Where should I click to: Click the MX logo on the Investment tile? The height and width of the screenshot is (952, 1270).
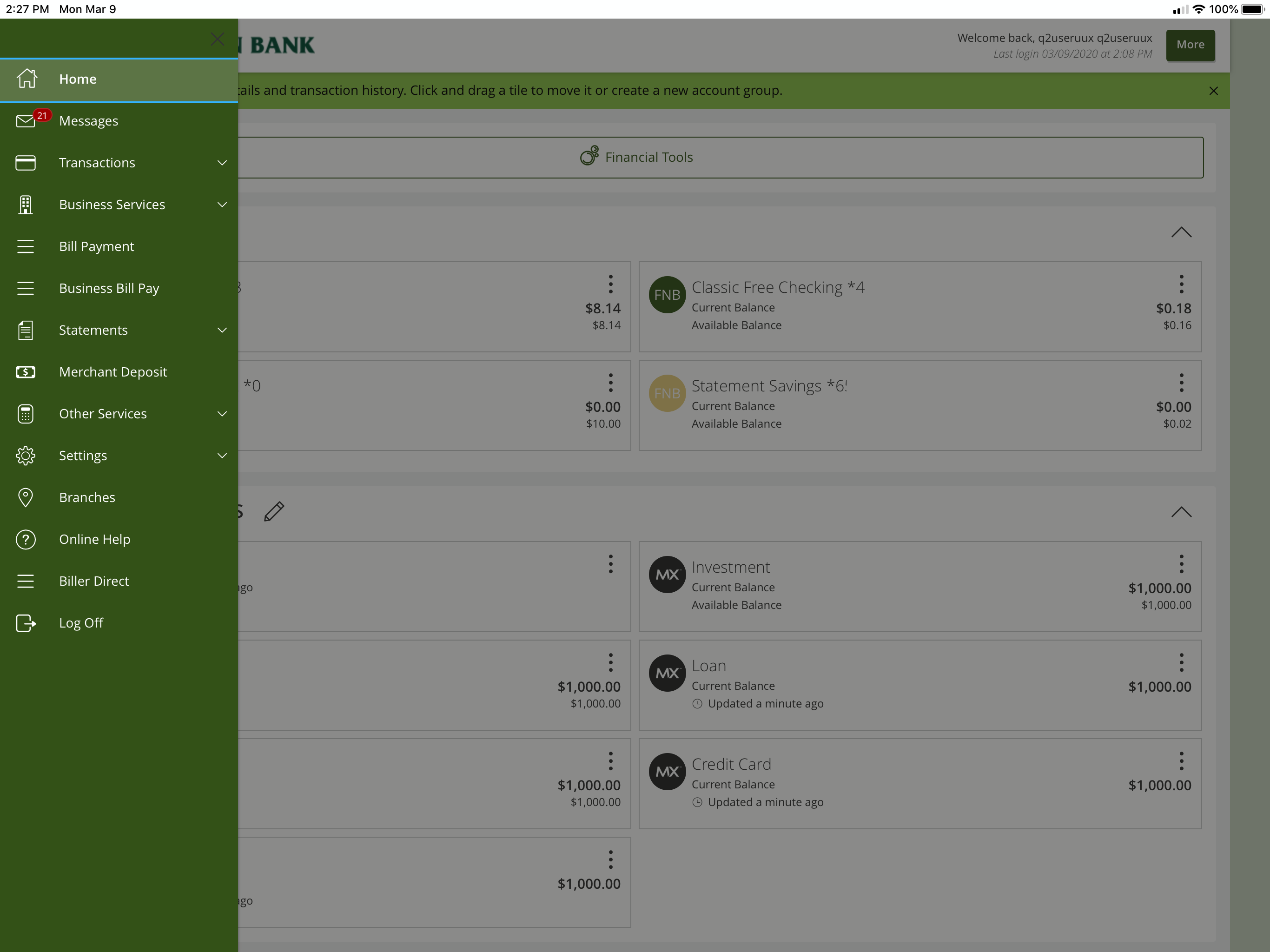tap(667, 575)
